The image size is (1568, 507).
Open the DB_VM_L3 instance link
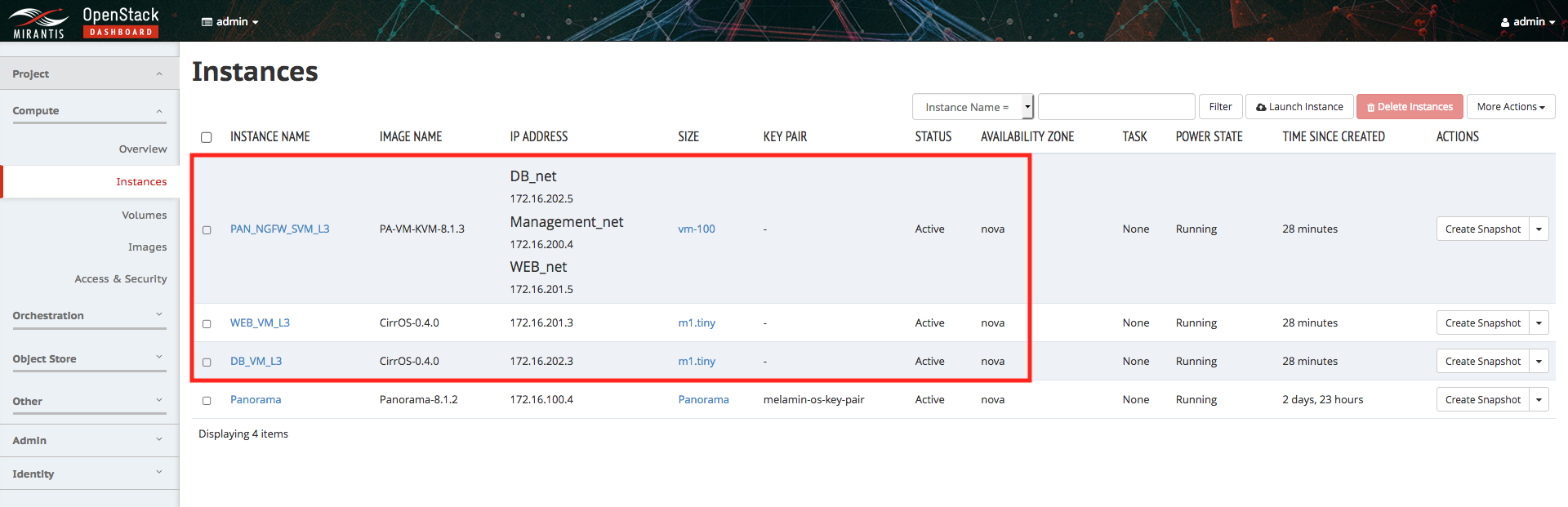[256, 362]
